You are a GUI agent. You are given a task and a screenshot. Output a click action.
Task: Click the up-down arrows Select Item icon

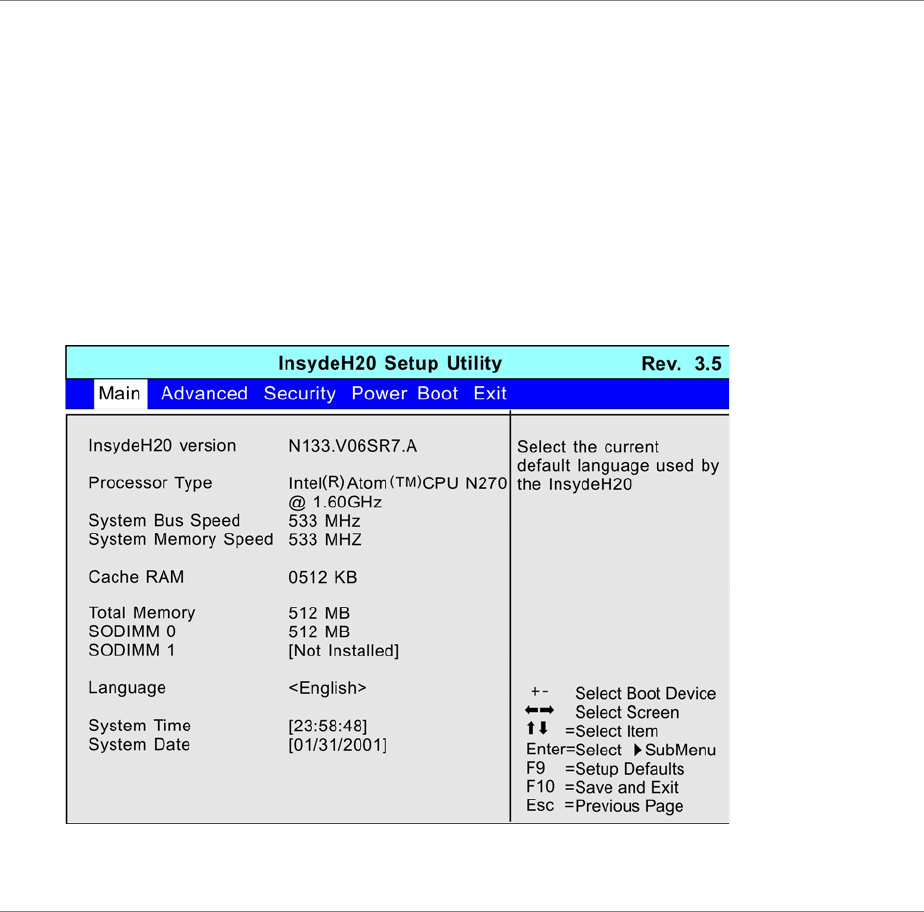[537, 729]
